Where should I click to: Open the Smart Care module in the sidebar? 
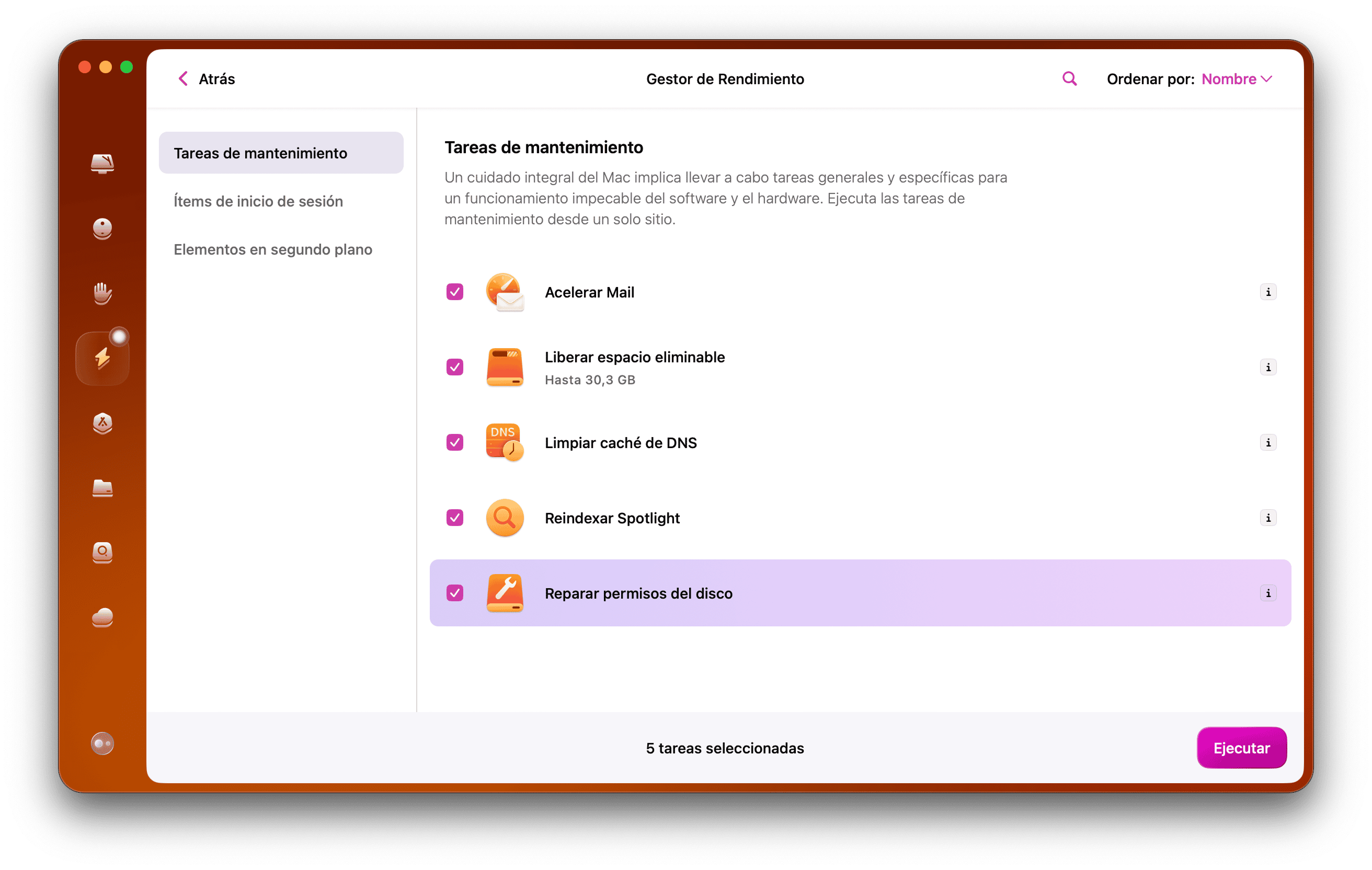102,164
